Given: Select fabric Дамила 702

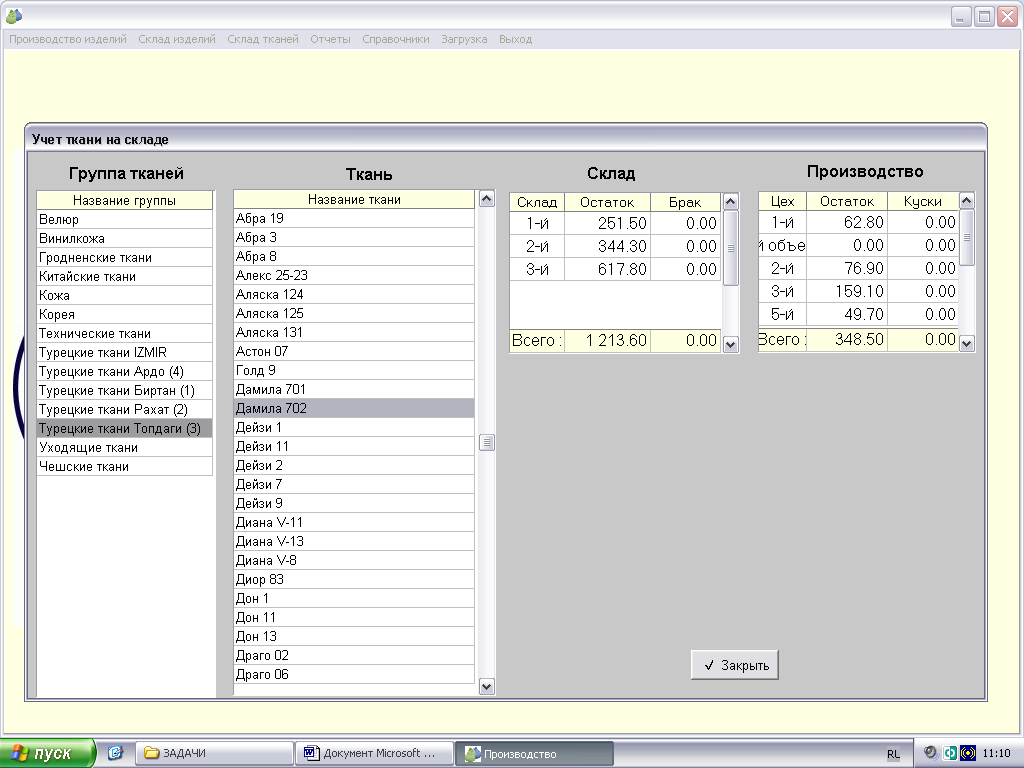Looking at the screenshot, I should coord(354,408).
